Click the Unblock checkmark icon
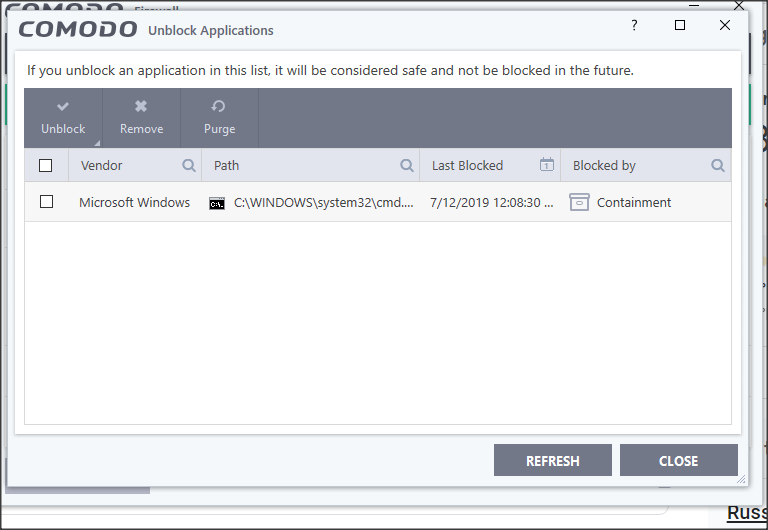Screen dimensions: 768x530 point(63,106)
